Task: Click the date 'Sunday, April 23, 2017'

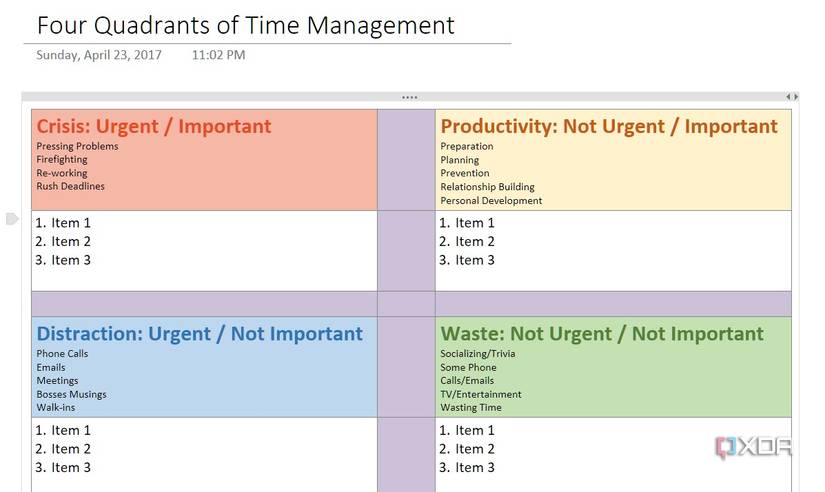Action: click(98, 55)
